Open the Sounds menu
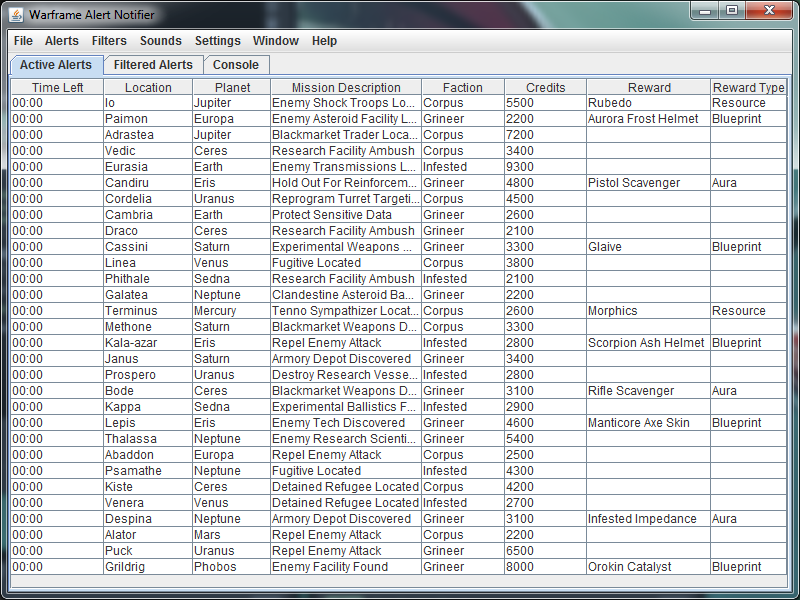 [161, 41]
